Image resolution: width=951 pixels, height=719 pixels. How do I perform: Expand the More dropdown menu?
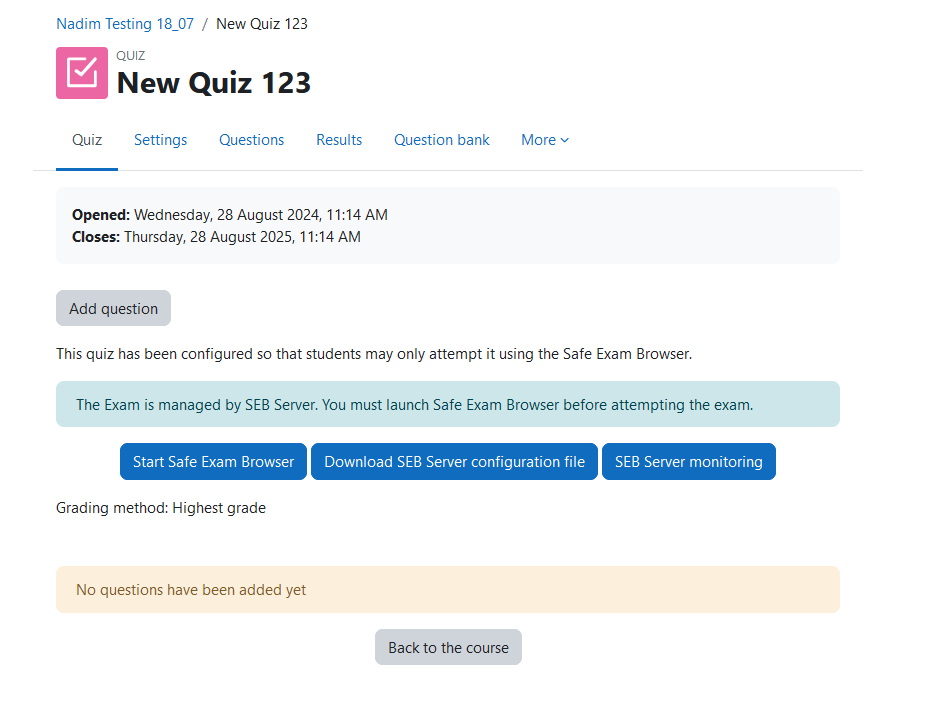545,140
